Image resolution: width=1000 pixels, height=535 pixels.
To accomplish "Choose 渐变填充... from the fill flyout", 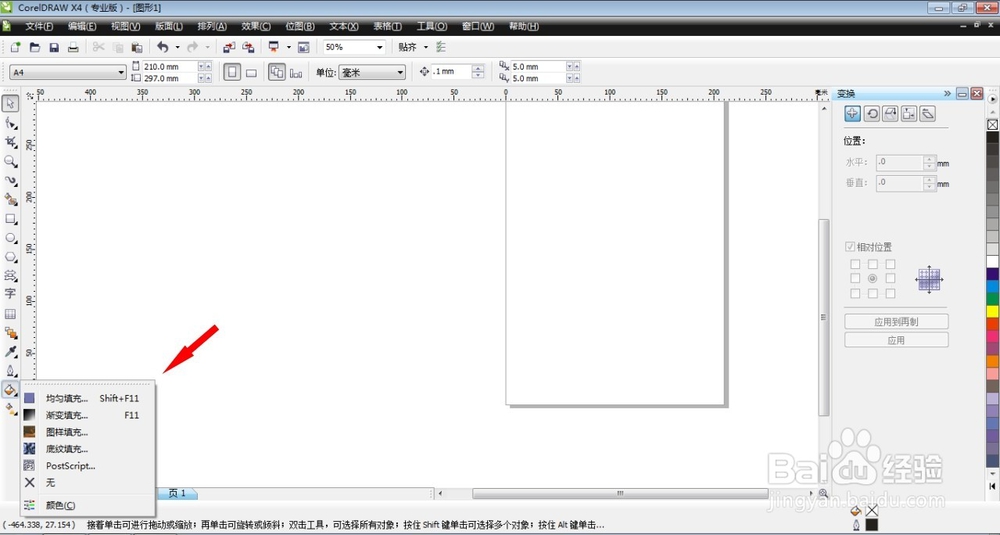I will click(x=88, y=415).
